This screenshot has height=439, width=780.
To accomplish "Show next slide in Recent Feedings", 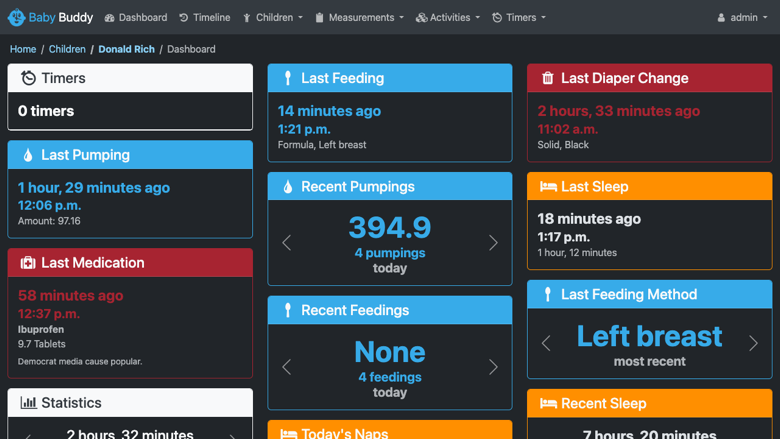I will 493,367.
